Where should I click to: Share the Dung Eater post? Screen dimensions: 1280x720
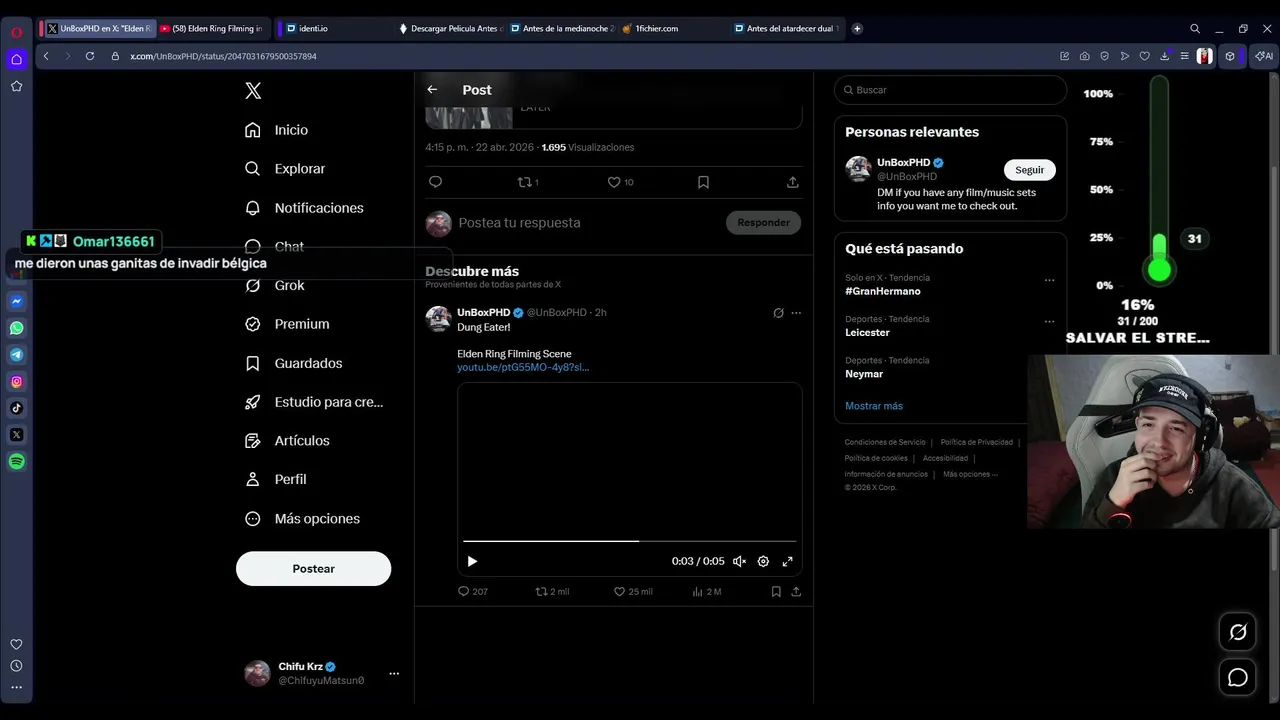coord(796,592)
